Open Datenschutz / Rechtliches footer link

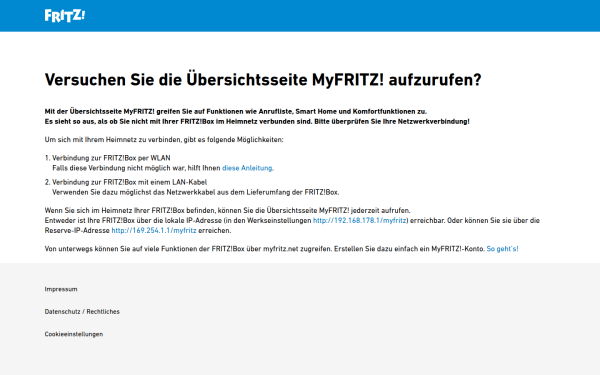pyautogui.click(x=82, y=311)
